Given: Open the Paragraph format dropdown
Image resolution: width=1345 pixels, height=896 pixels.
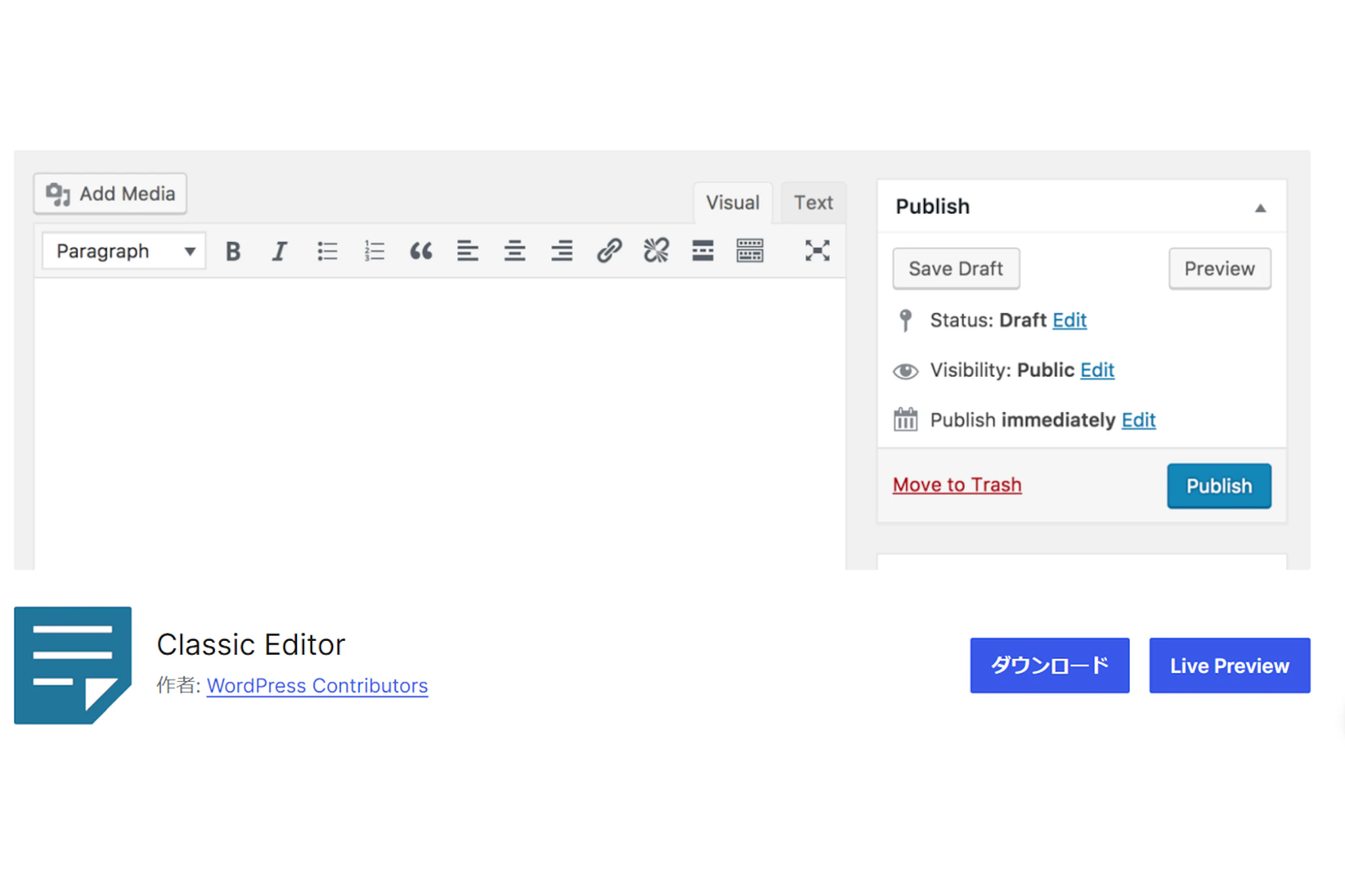Looking at the screenshot, I should (x=124, y=251).
